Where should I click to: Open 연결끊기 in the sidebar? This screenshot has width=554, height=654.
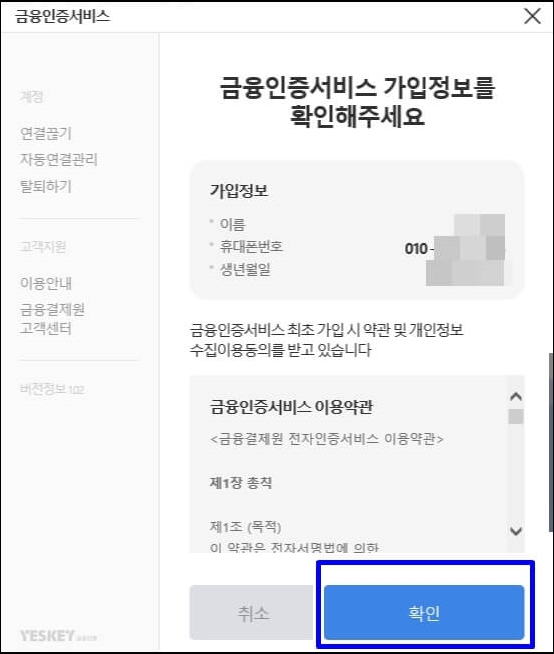pyautogui.click(x=46, y=133)
